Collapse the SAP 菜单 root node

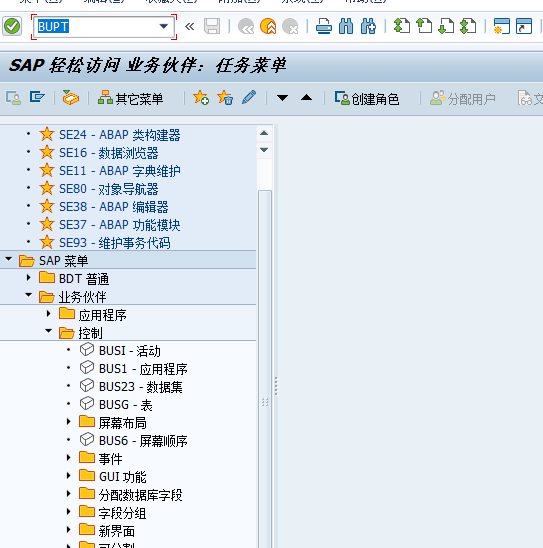pyautogui.click(x=9, y=259)
